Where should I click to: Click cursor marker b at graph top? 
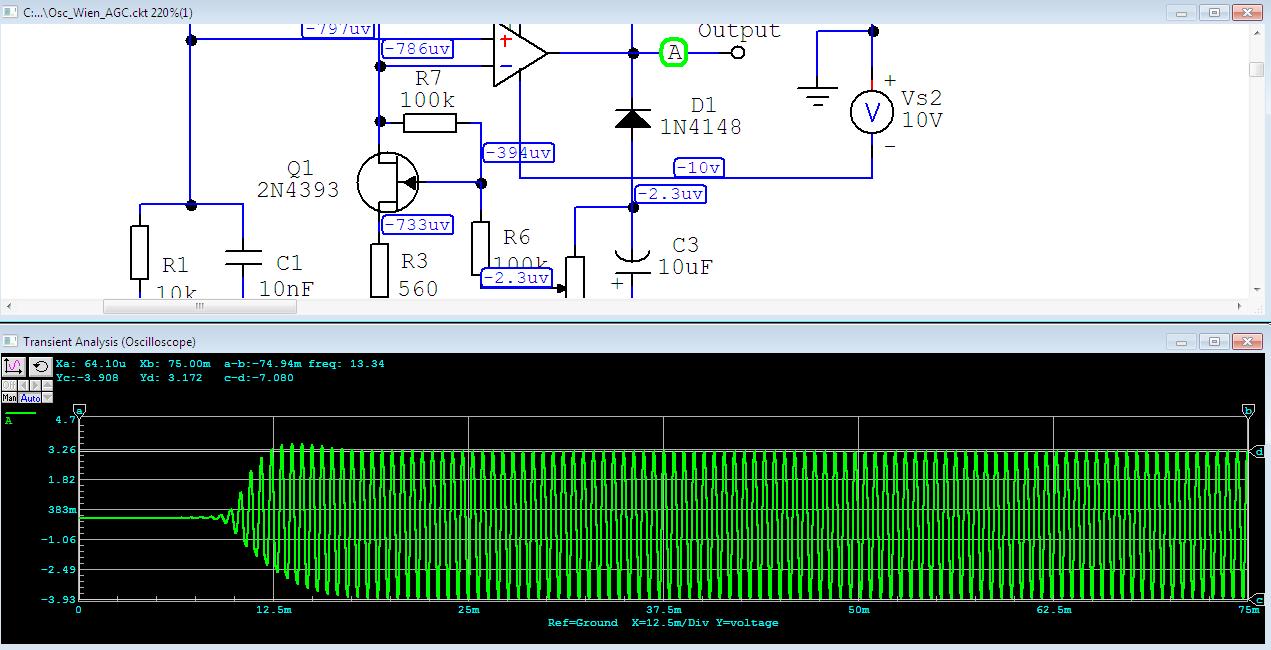click(1248, 411)
